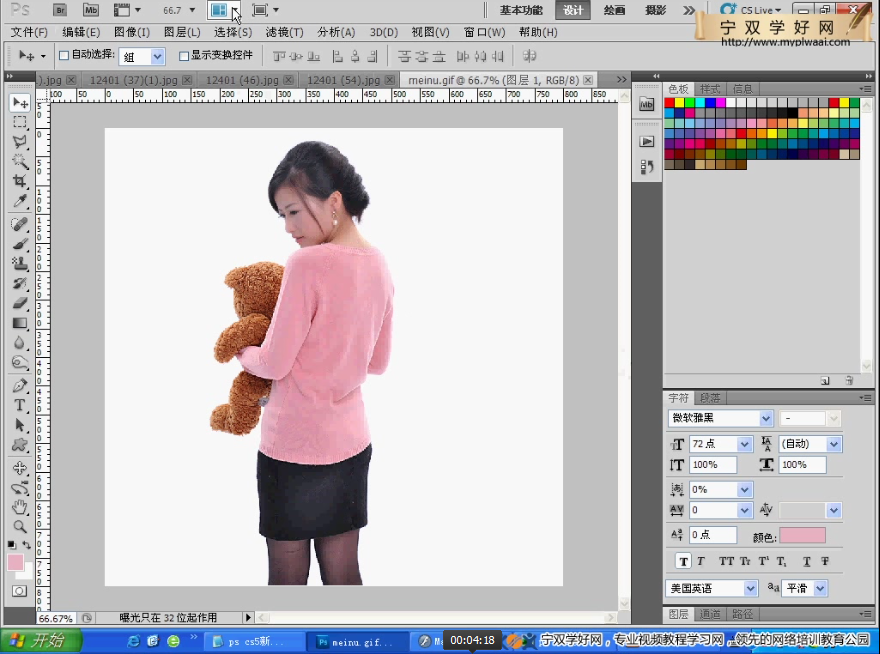Toggle Small Caps text style
Viewport: 880px width, 654px height.
tap(745, 561)
